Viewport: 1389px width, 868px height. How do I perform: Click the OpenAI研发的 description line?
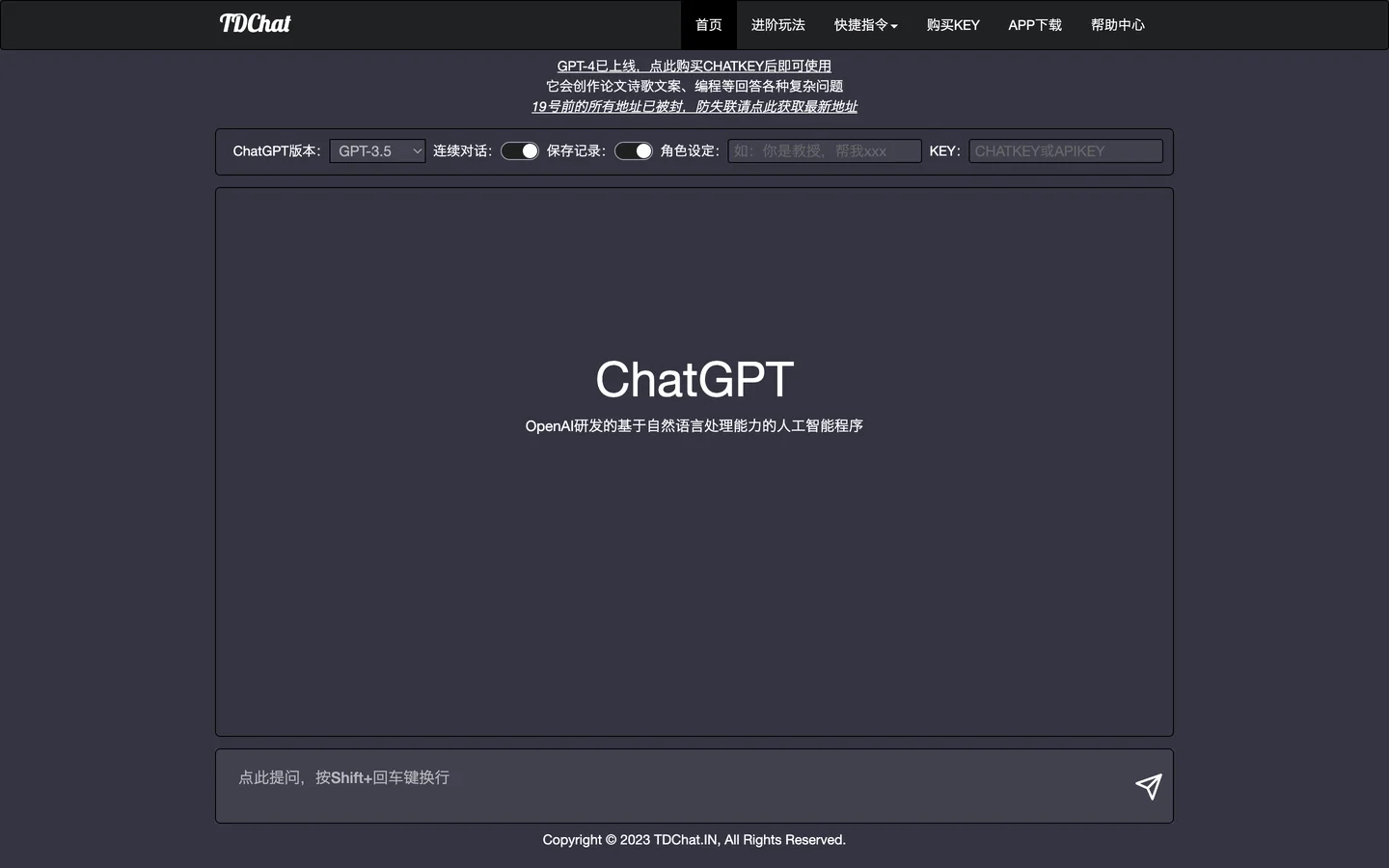click(x=694, y=425)
